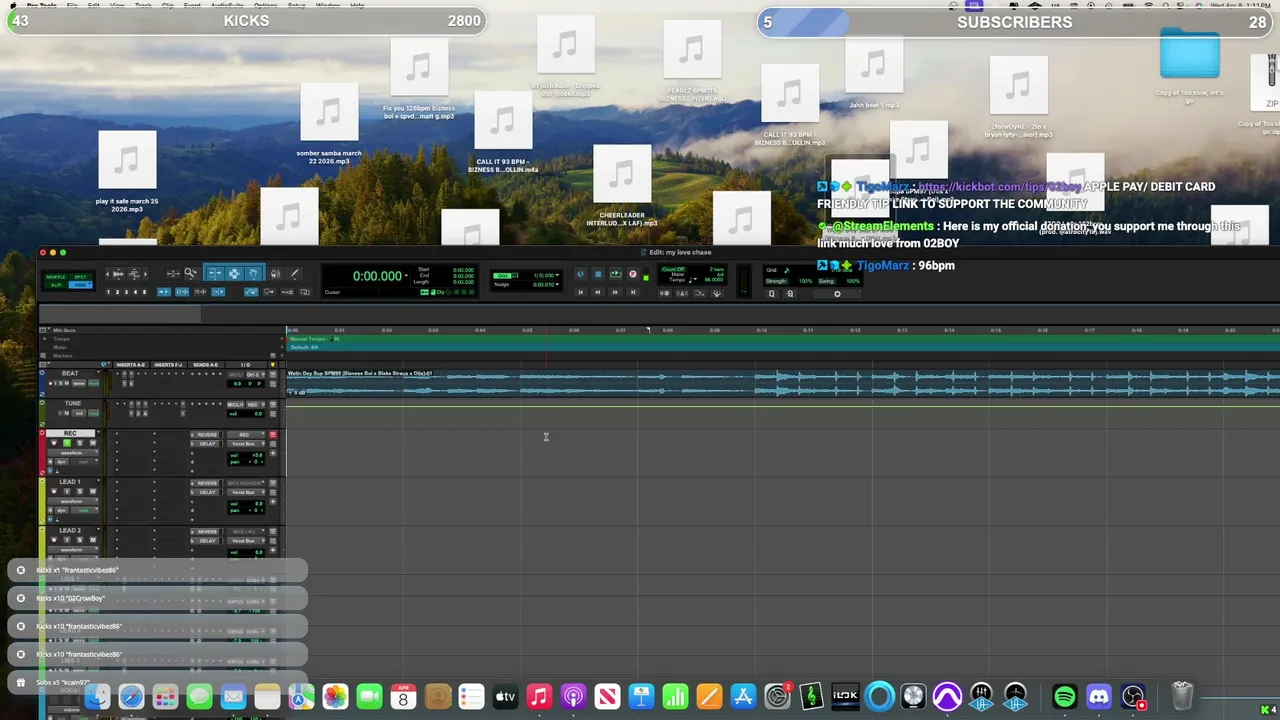Viewport: 1280px width, 720px height.
Task: Select the audio clip on BEAT track
Action: click(783, 383)
